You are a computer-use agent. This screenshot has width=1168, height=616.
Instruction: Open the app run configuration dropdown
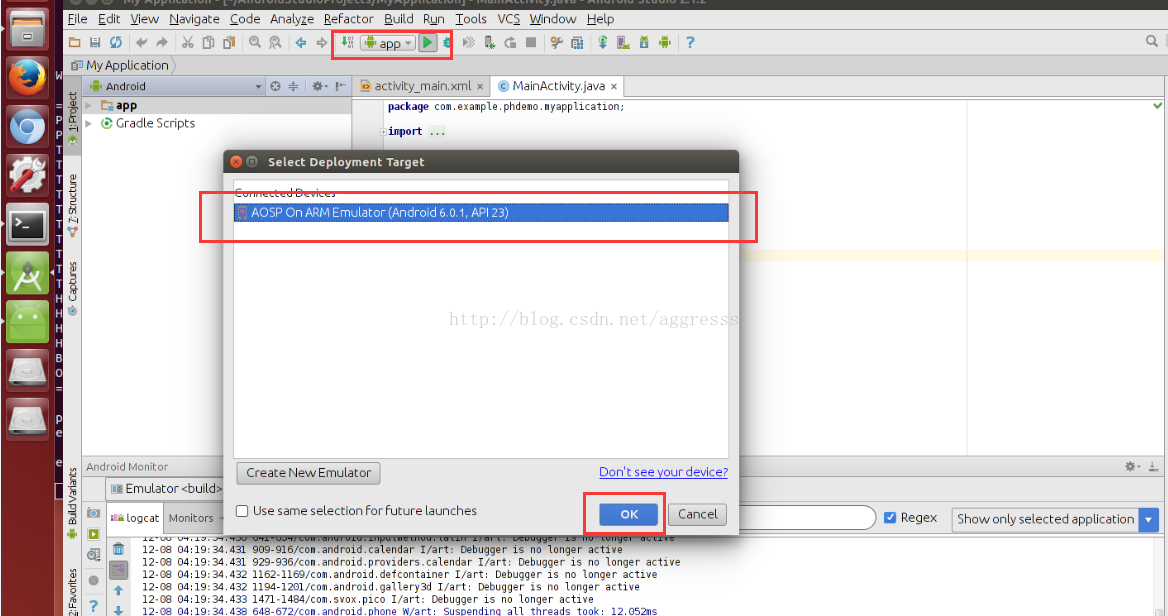[x=388, y=43]
